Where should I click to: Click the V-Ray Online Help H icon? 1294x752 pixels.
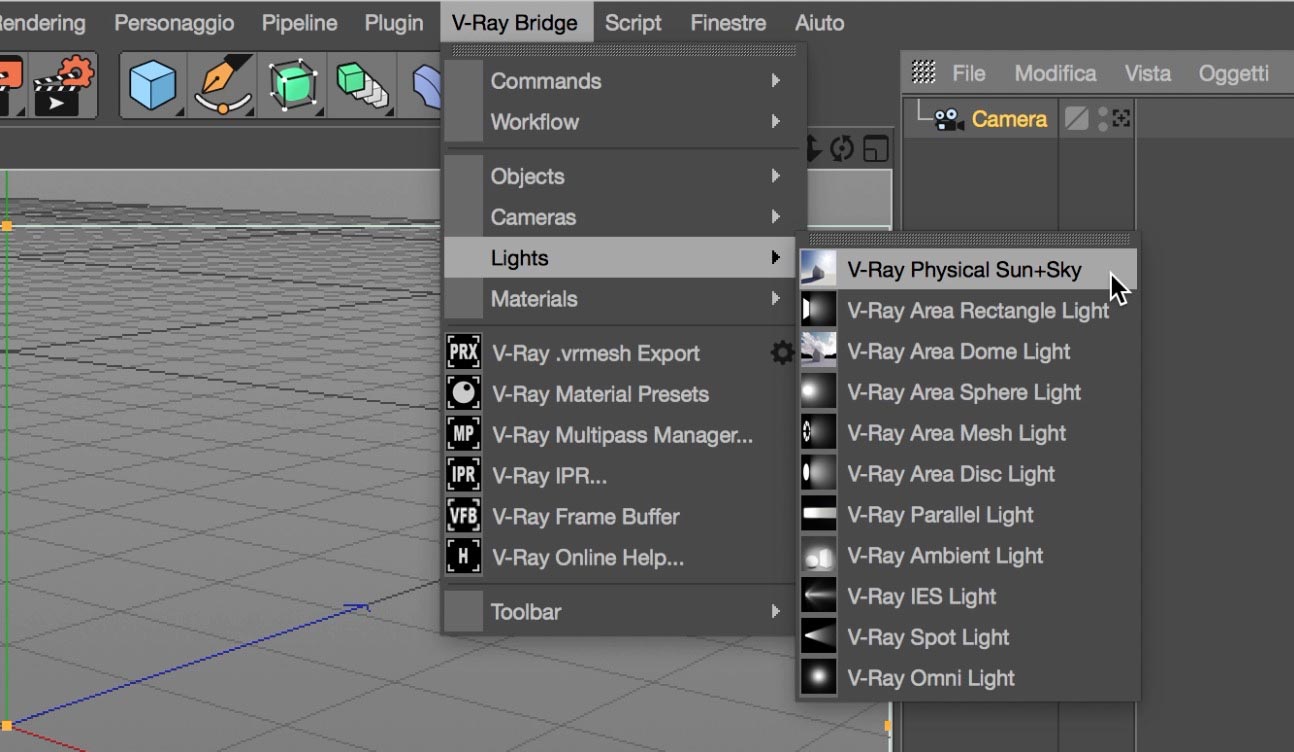coord(464,558)
